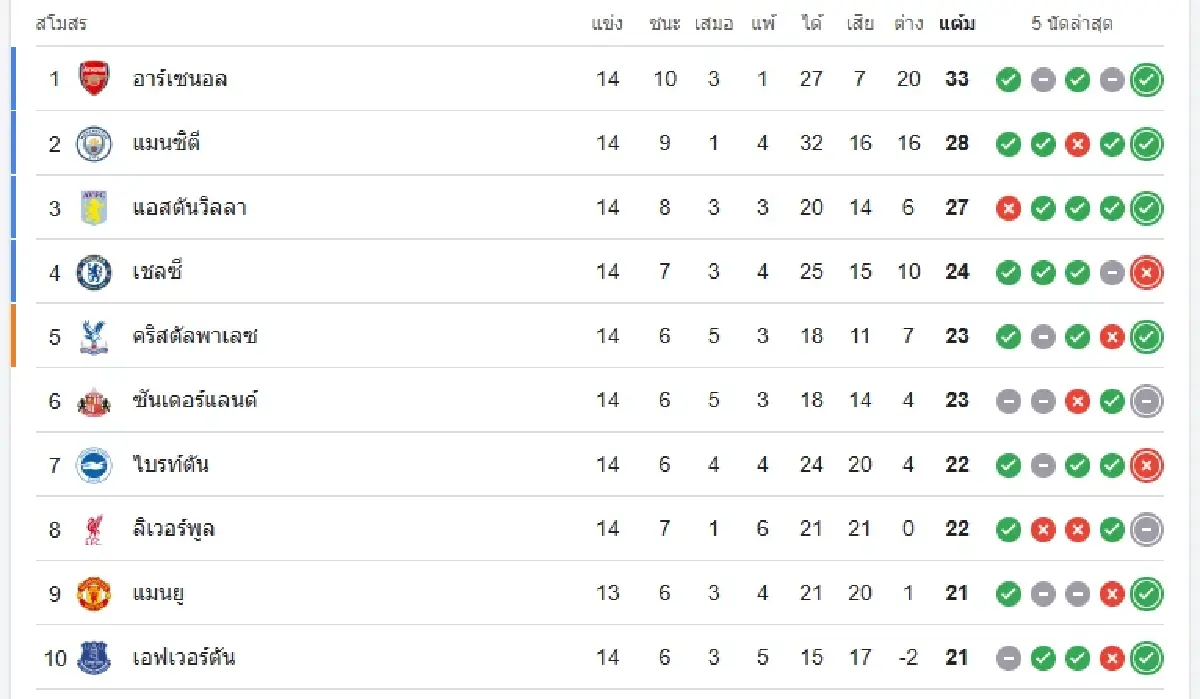Click the Sunderland club crest
The width and height of the screenshot is (1200, 699).
click(94, 401)
